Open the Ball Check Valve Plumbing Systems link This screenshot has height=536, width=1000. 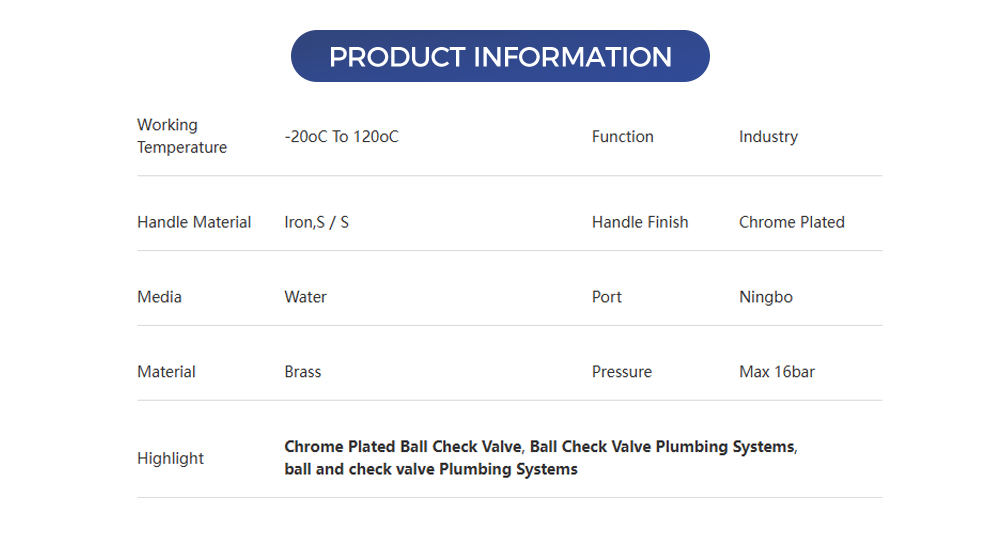point(662,447)
